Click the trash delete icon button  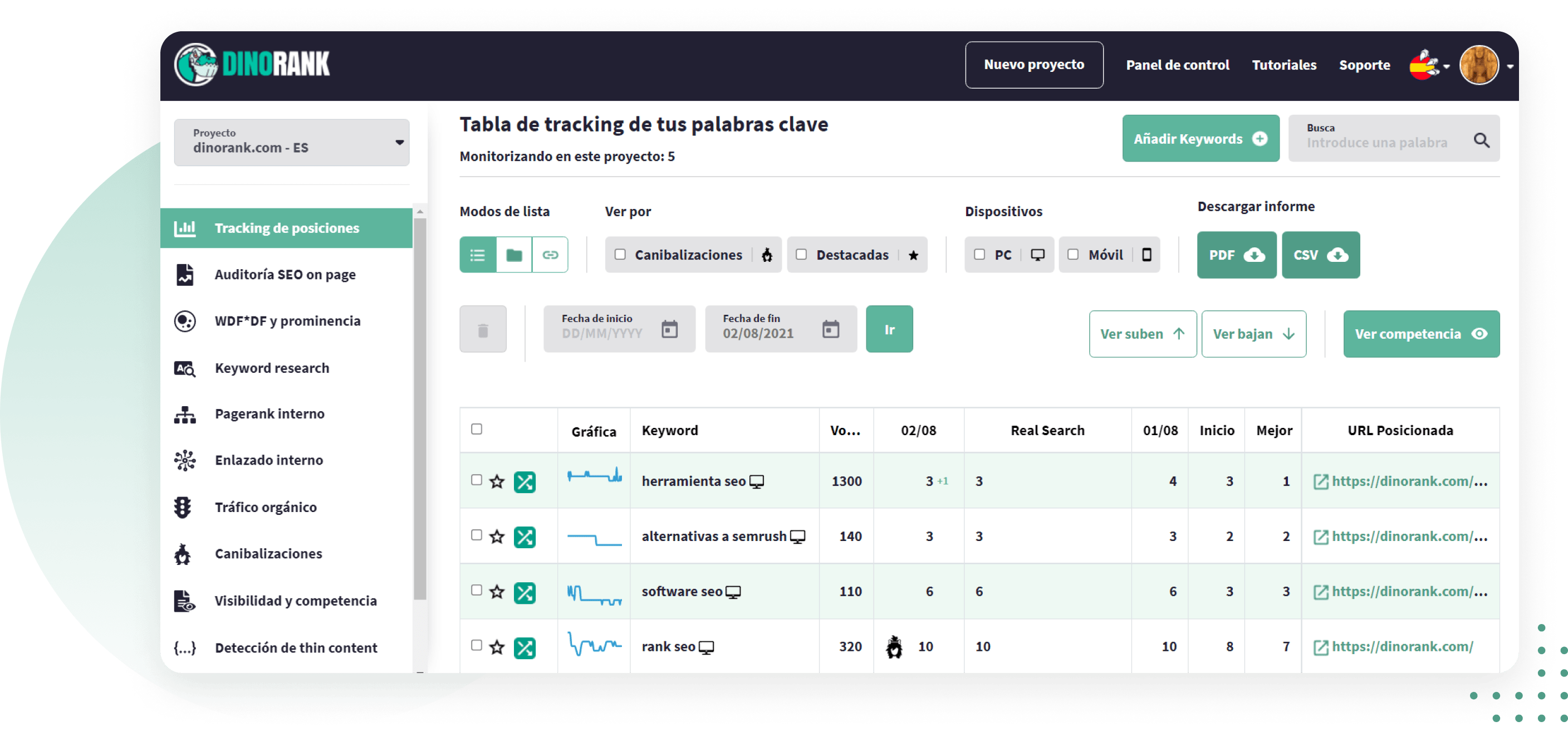(x=483, y=329)
